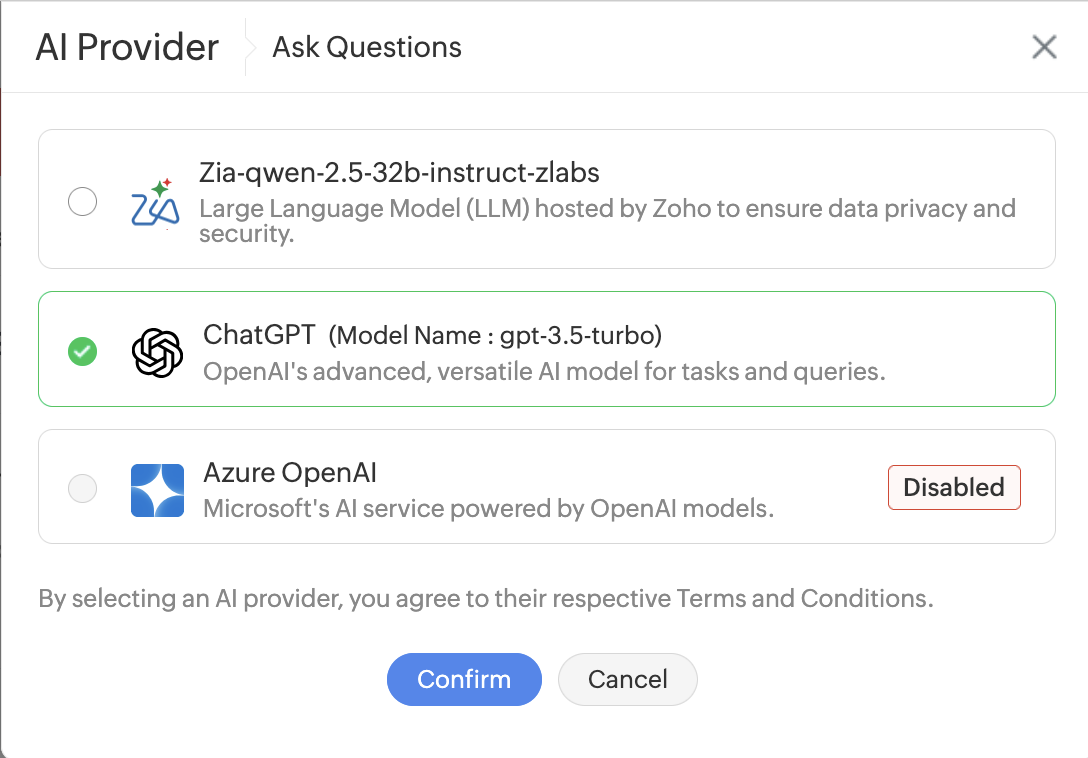Click the Azure OpenAI blue star icon

pyautogui.click(x=158, y=490)
